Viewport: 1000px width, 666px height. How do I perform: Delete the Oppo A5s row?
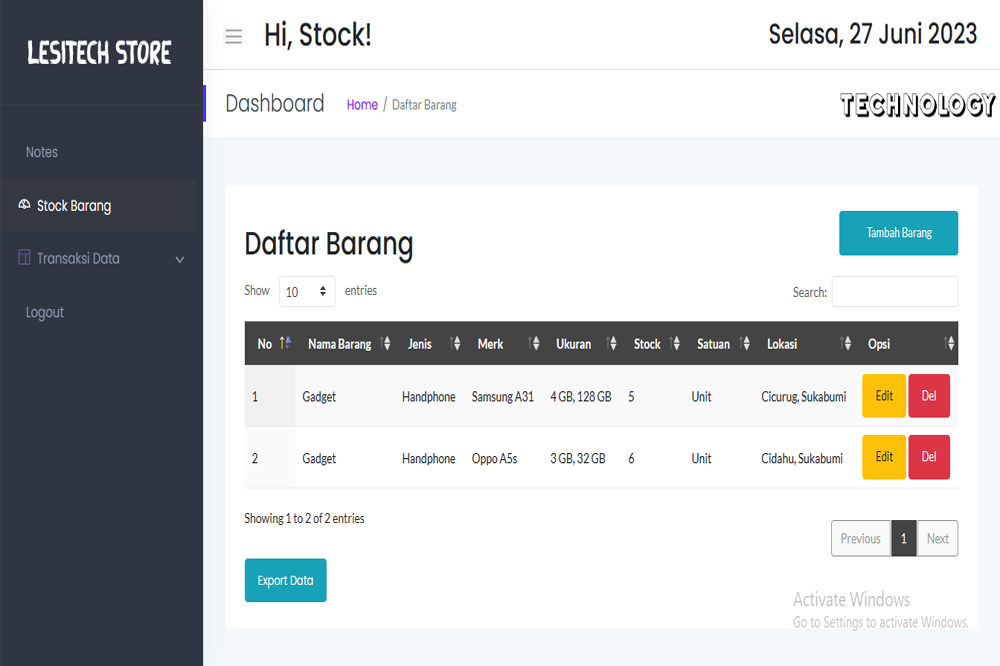point(929,457)
